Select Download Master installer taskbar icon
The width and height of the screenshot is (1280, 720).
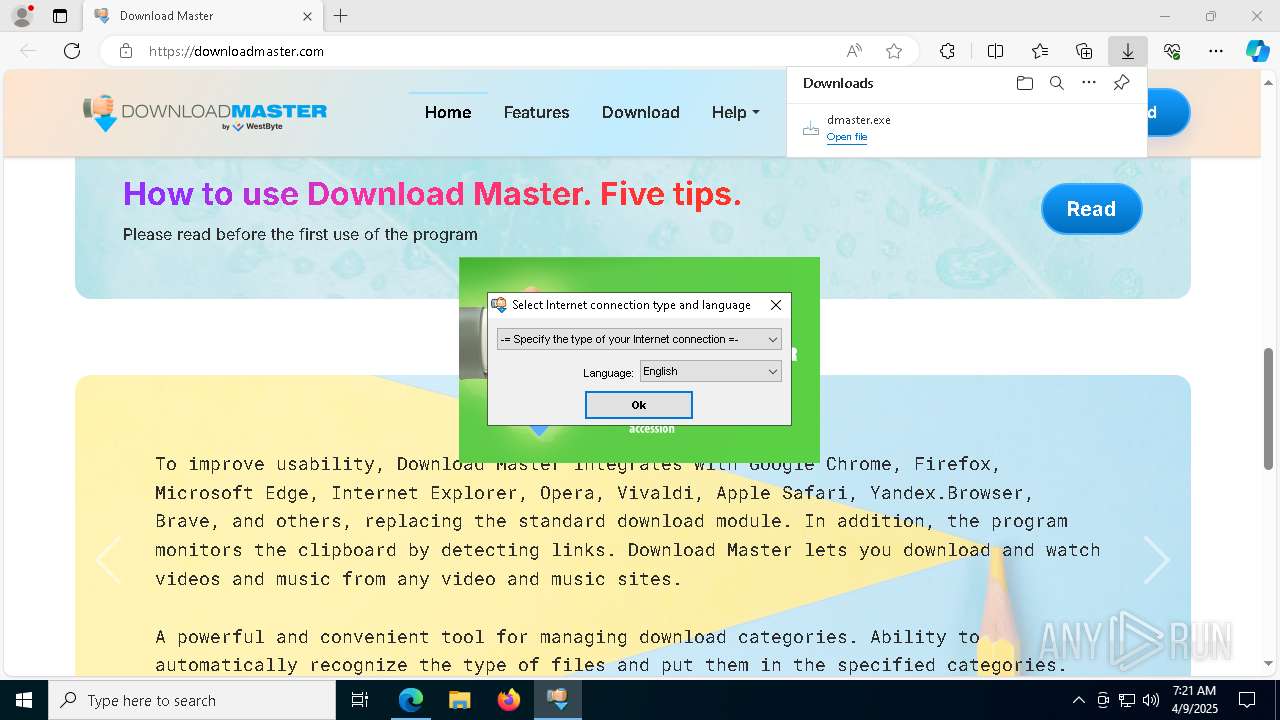click(x=557, y=700)
